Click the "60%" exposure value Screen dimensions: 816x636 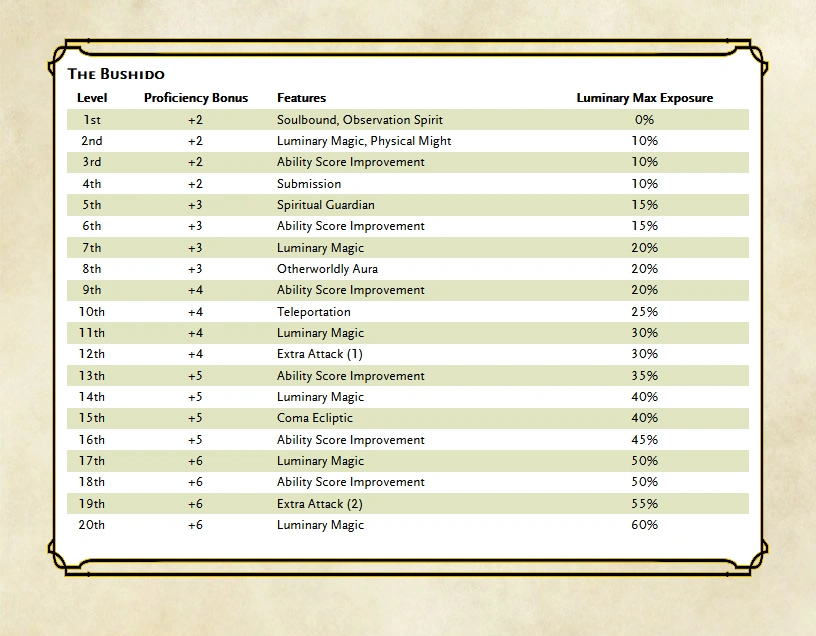click(x=645, y=525)
